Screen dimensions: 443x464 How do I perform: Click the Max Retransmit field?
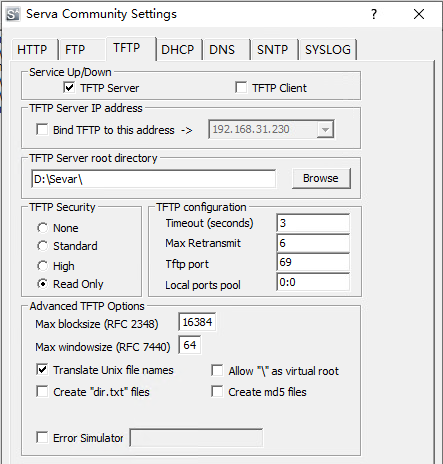[x=313, y=243]
